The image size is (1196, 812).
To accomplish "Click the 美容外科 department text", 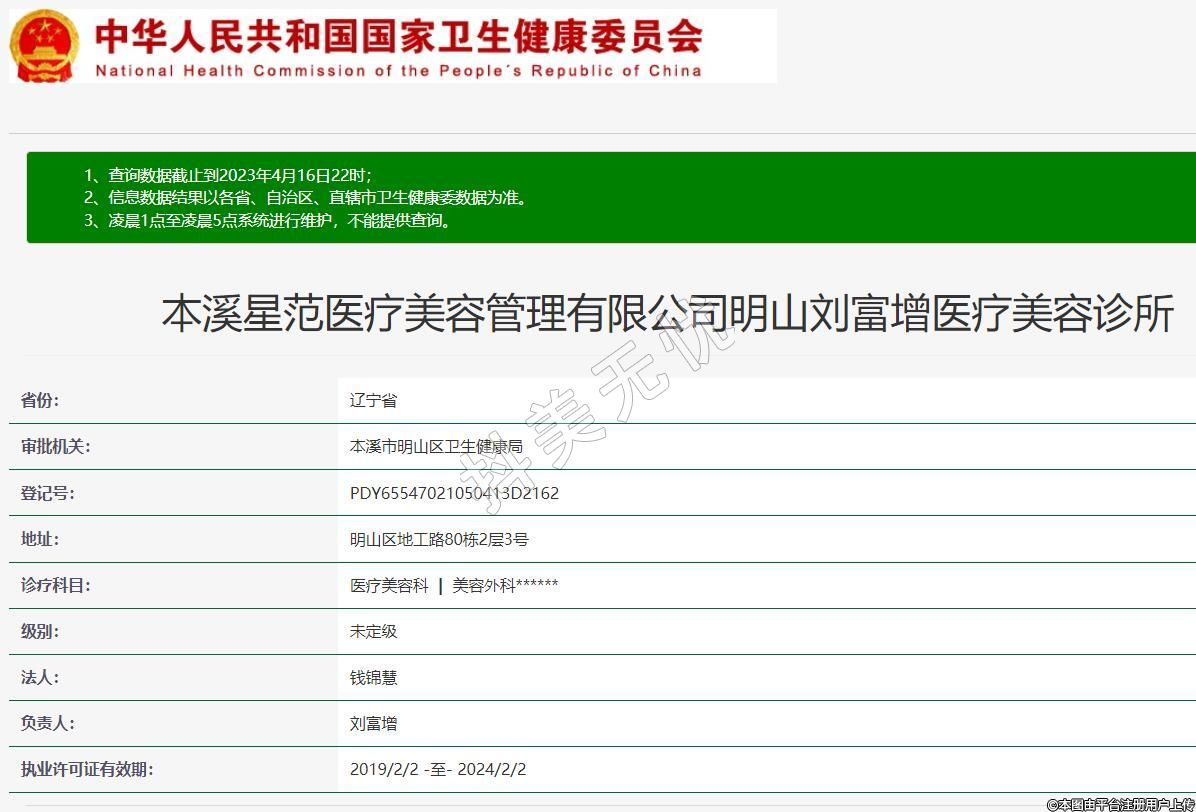I will click(484, 586).
